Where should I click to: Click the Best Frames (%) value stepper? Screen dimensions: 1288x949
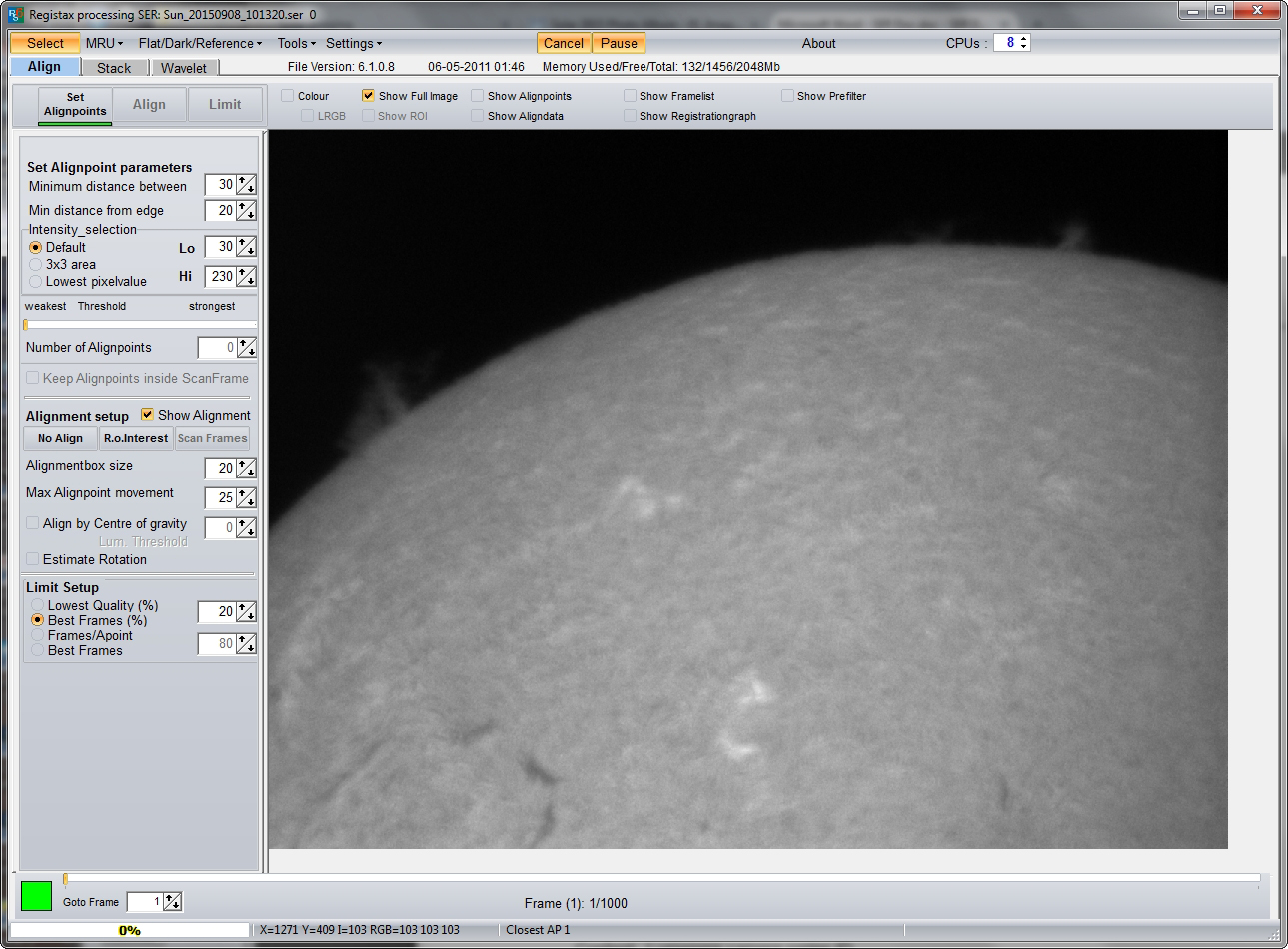(246, 612)
